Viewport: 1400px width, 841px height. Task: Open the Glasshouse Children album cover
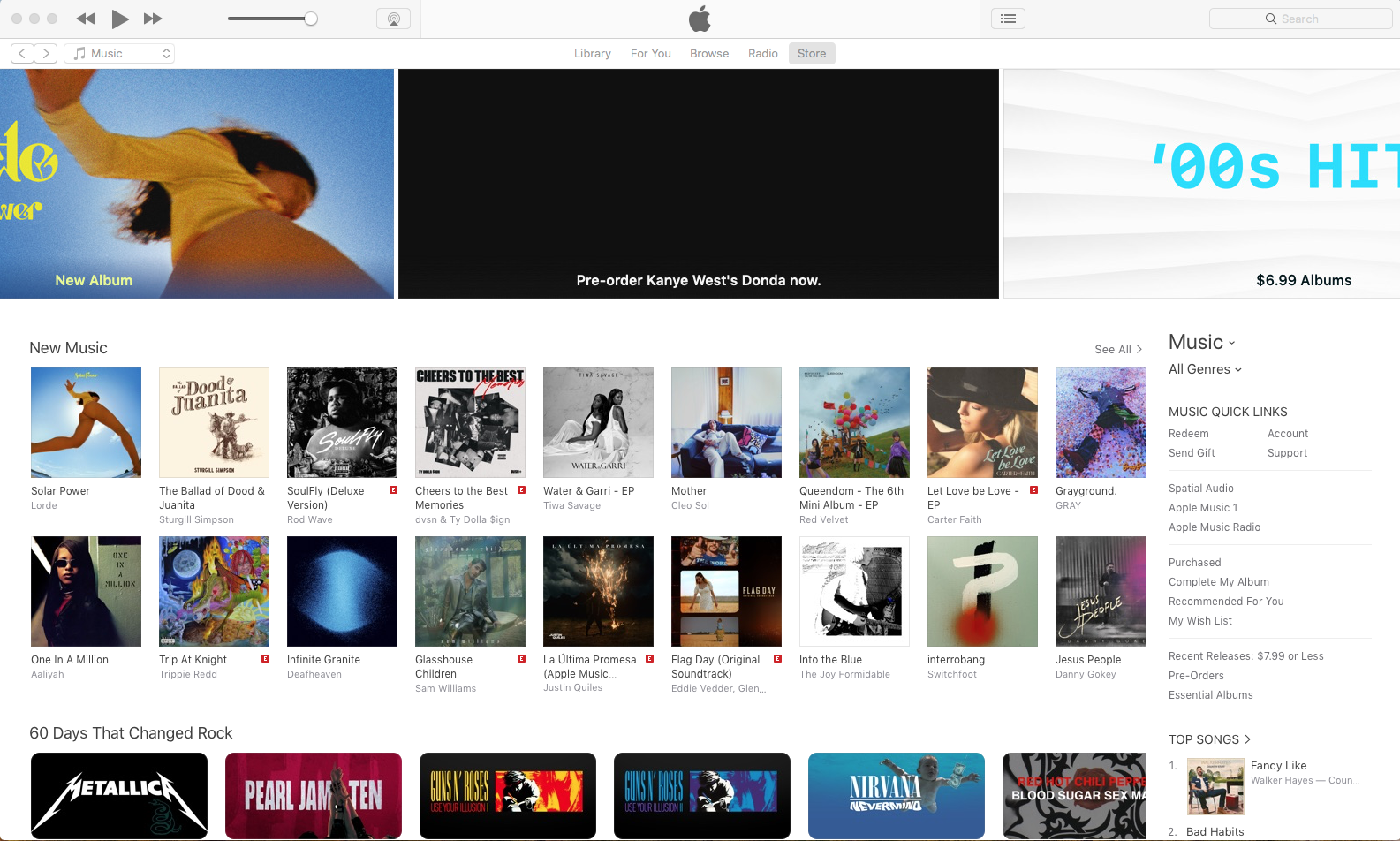pyautogui.click(x=470, y=591)
